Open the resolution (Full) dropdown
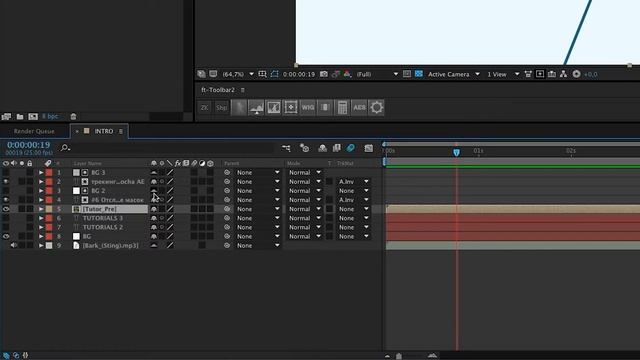The width and height of the screenshot is (640, 360). click(377, 74)
